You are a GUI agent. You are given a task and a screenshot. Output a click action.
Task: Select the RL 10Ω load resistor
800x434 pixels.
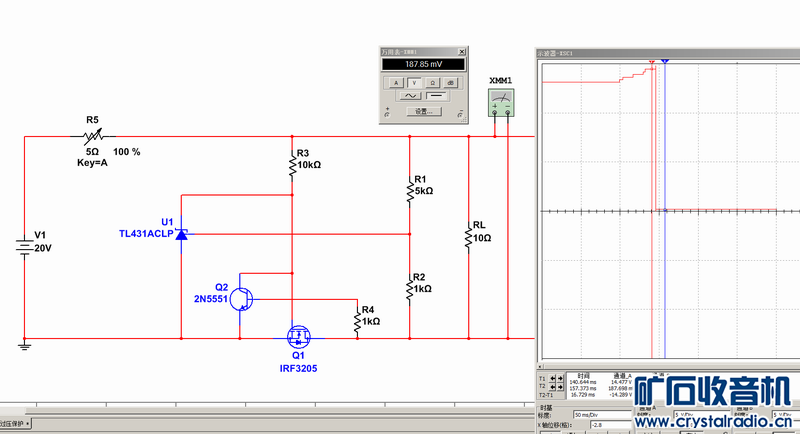tap(467, 236)
